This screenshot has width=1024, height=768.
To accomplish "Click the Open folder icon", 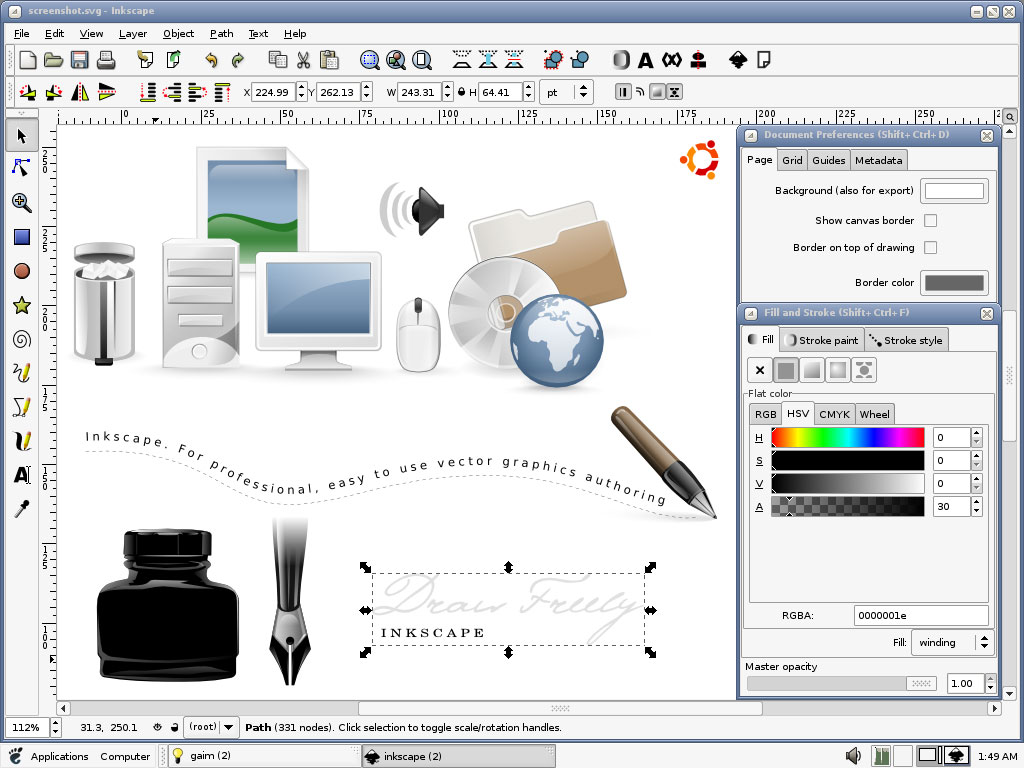I will pos(53,60).
